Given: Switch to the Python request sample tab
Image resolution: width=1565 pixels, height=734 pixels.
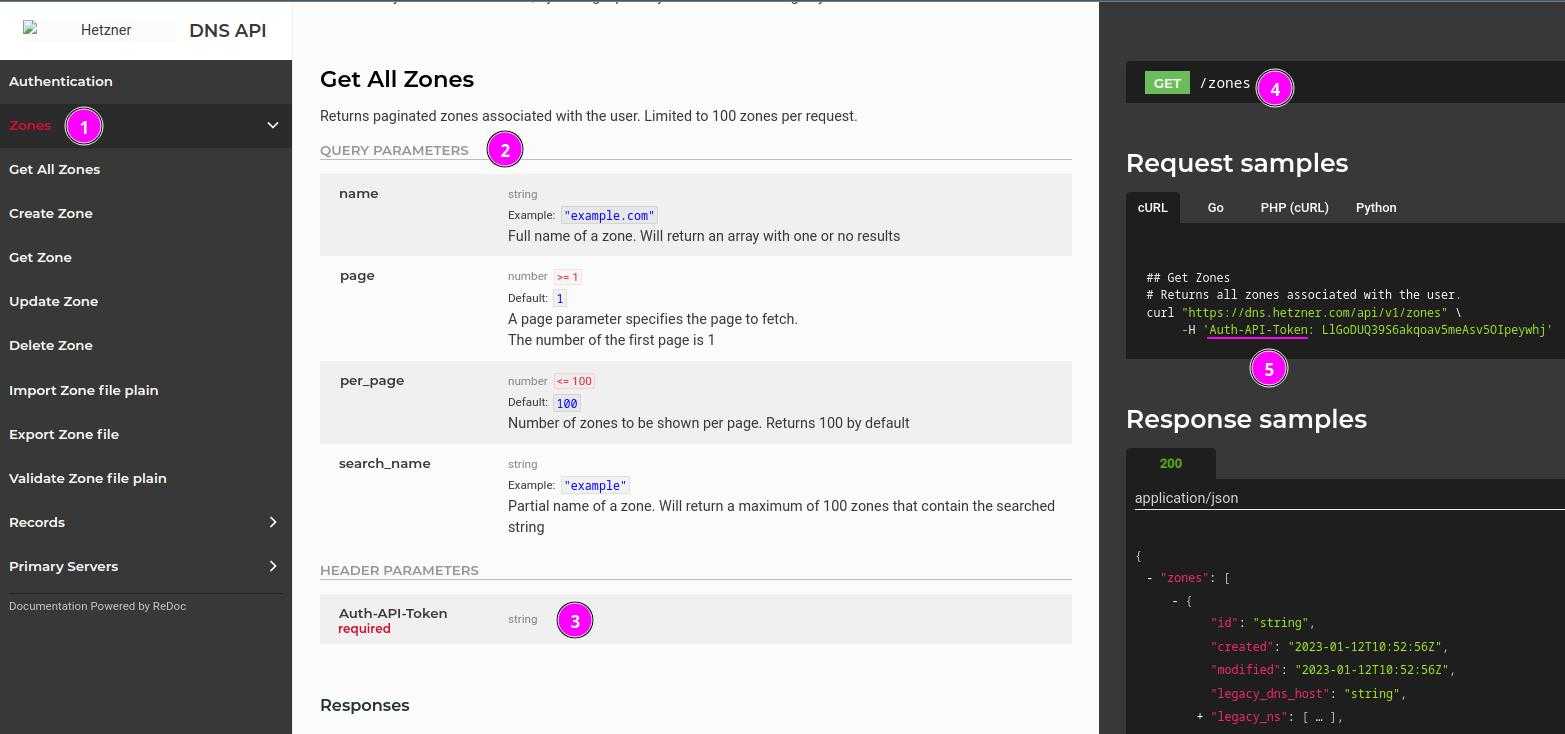Looking at the screenshot, I should pyautogui.click(x=1376, y=207).
